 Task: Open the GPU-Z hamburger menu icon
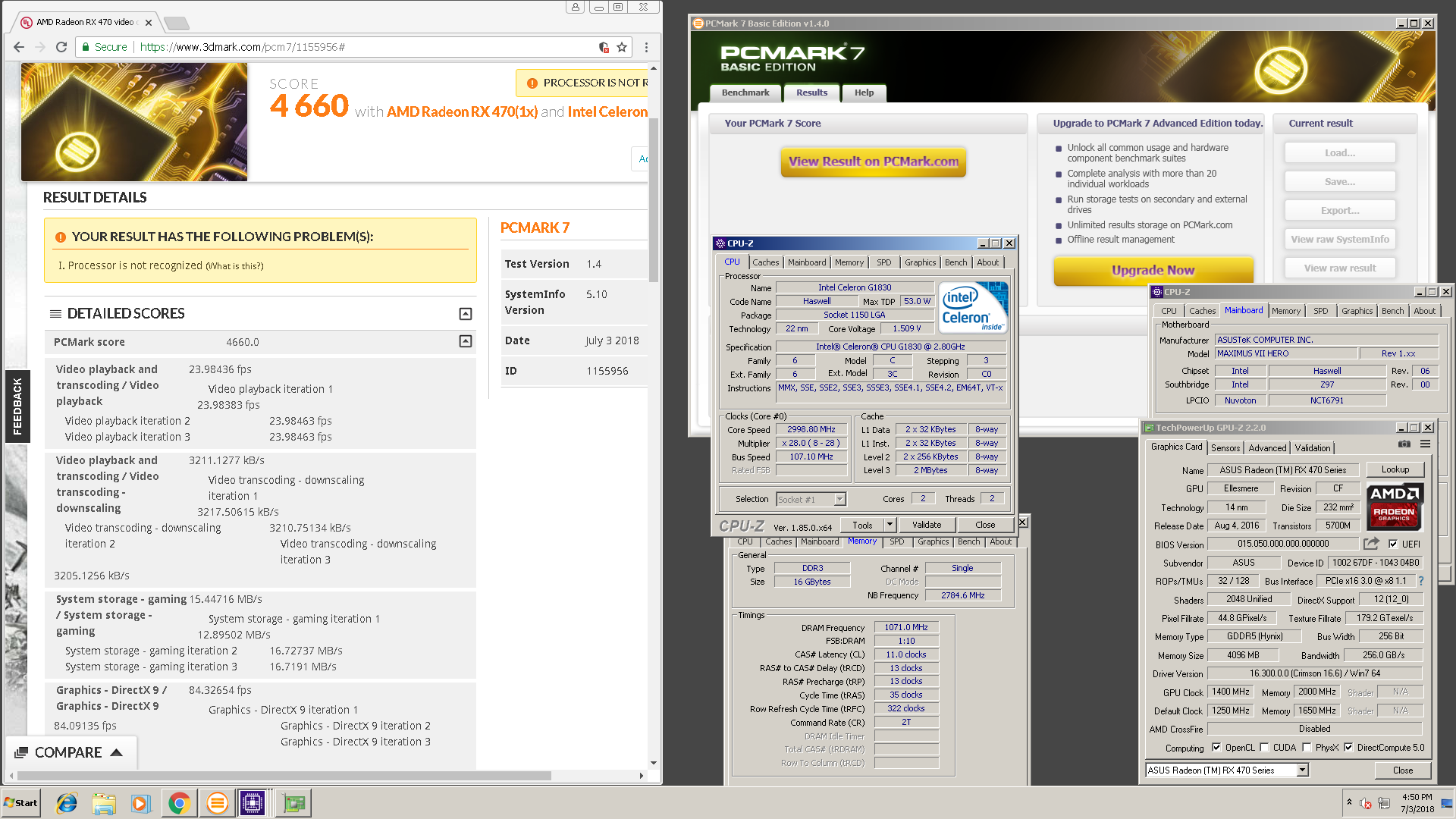[x=1425, y=444]
